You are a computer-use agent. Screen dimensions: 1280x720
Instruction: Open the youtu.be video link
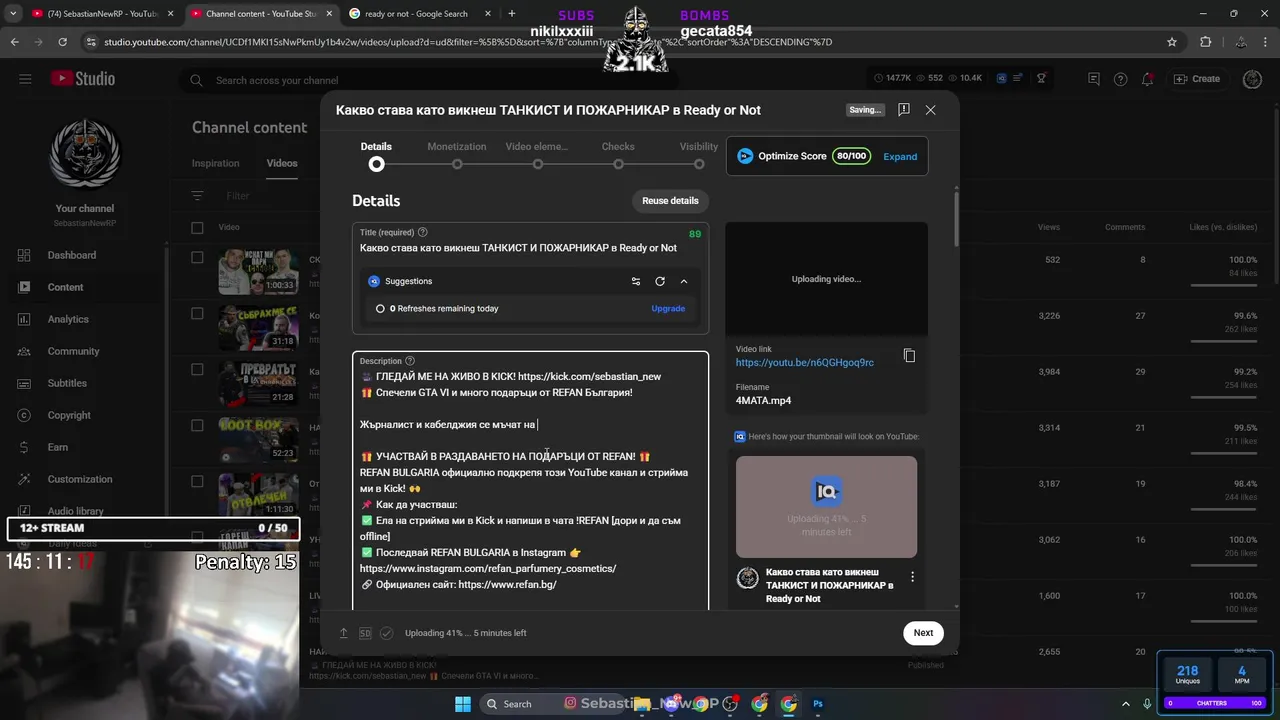coord(805,363)
